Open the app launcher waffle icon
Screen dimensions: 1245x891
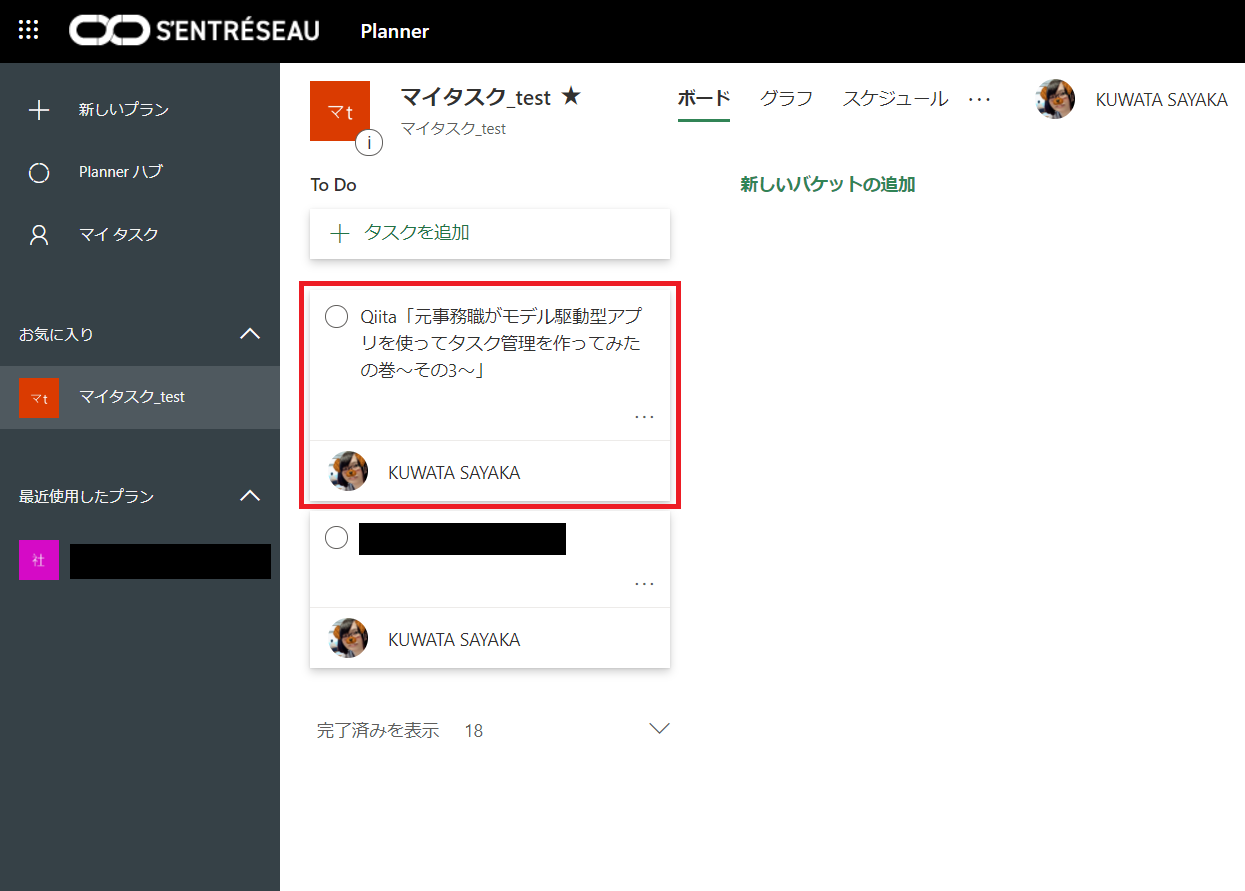(29, 30)
